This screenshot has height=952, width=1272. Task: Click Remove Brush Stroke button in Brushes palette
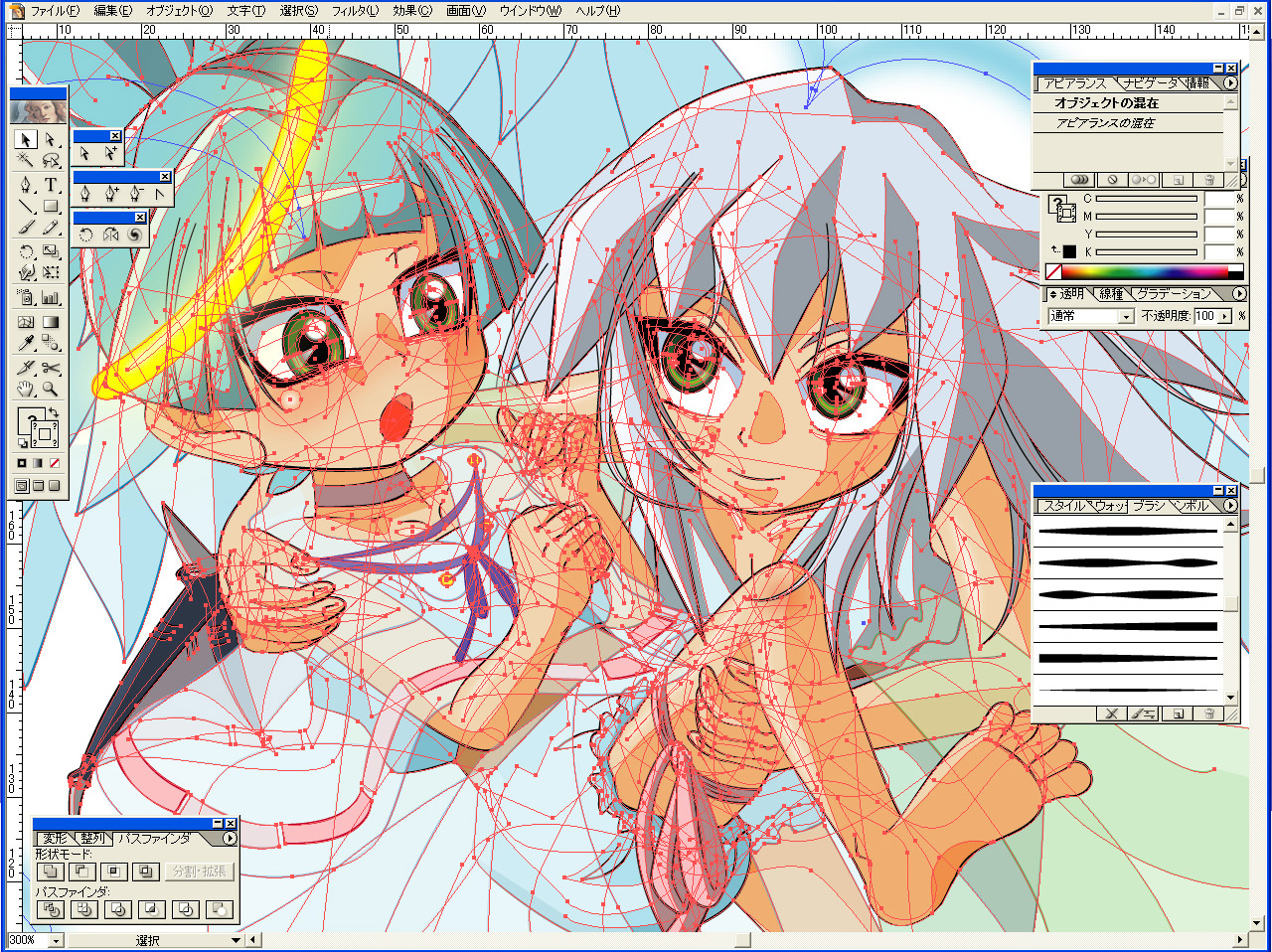[1111, 714]
